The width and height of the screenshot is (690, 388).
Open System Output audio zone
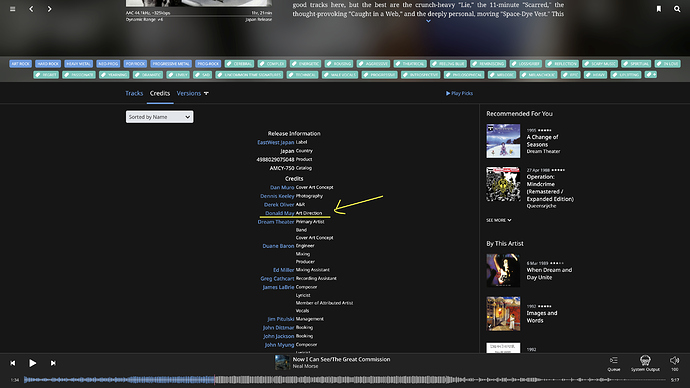pyautogui.click(x=645, y=363)
